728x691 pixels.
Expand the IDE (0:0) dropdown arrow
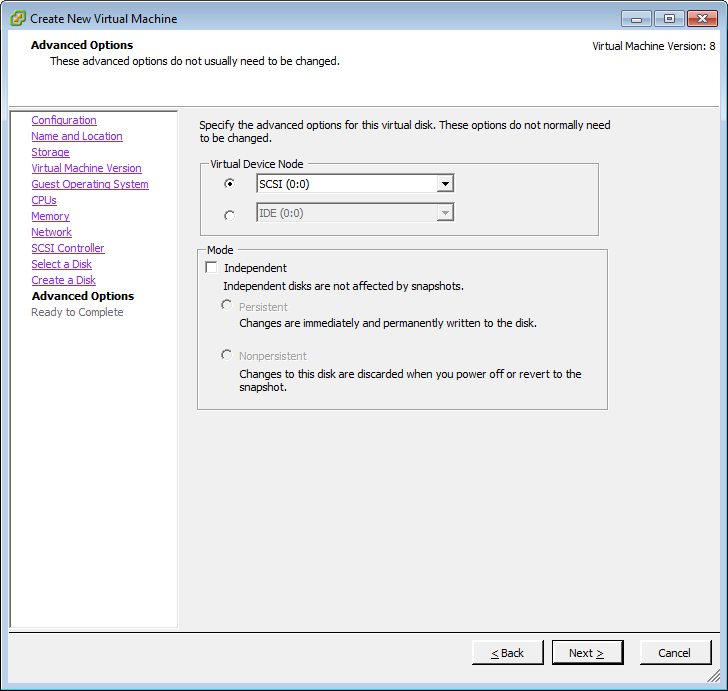[x=446, y=213]
